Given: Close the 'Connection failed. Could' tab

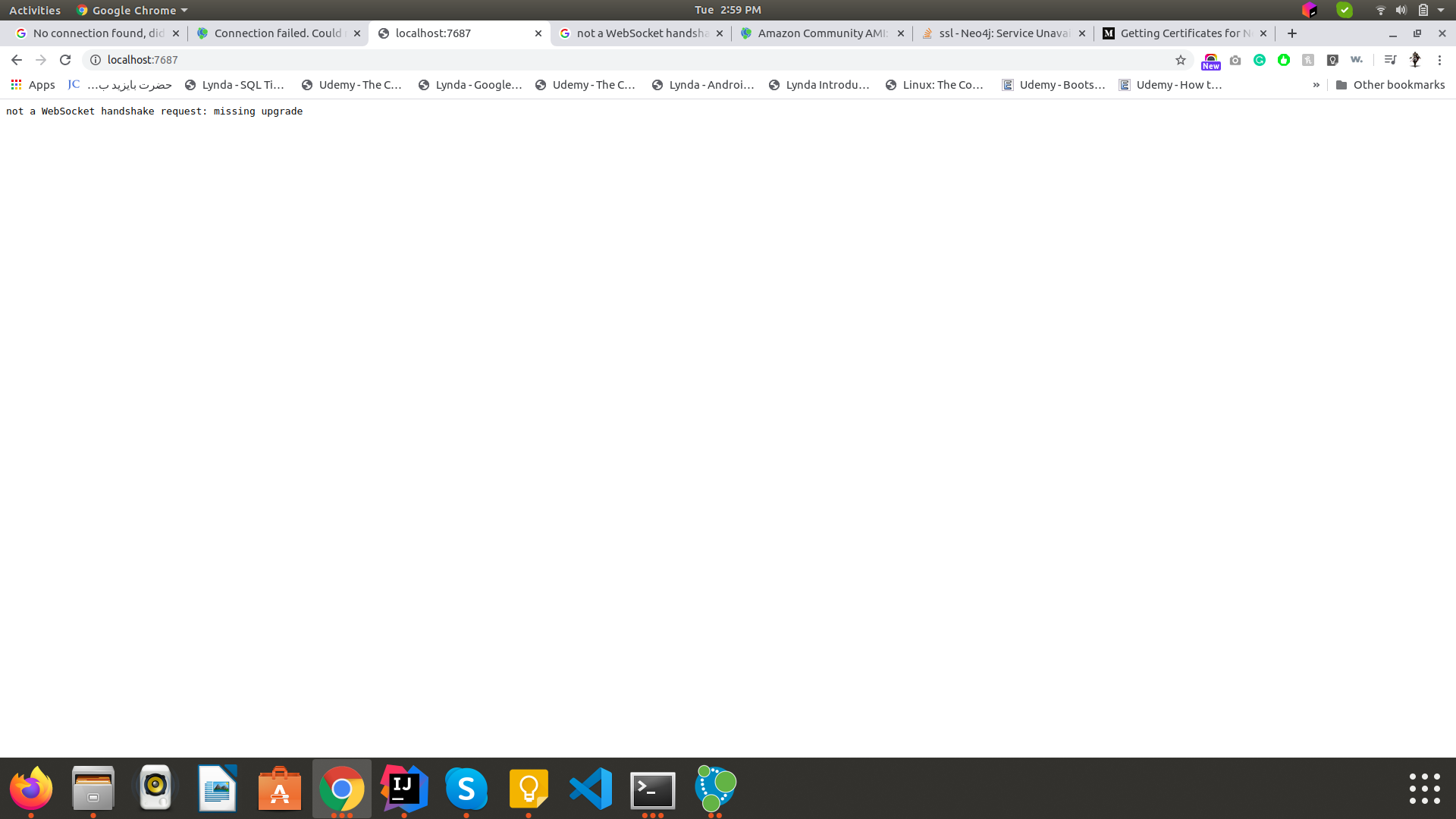Looking at the screenshot, I should (x=357, y=33).
